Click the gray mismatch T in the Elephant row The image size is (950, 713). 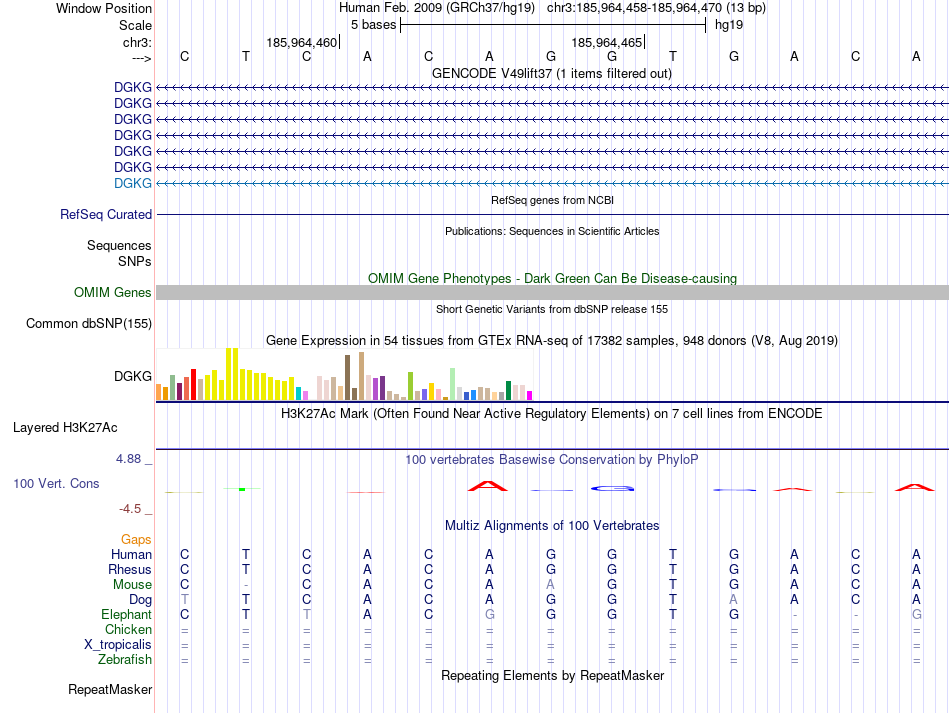click(307, 614)
